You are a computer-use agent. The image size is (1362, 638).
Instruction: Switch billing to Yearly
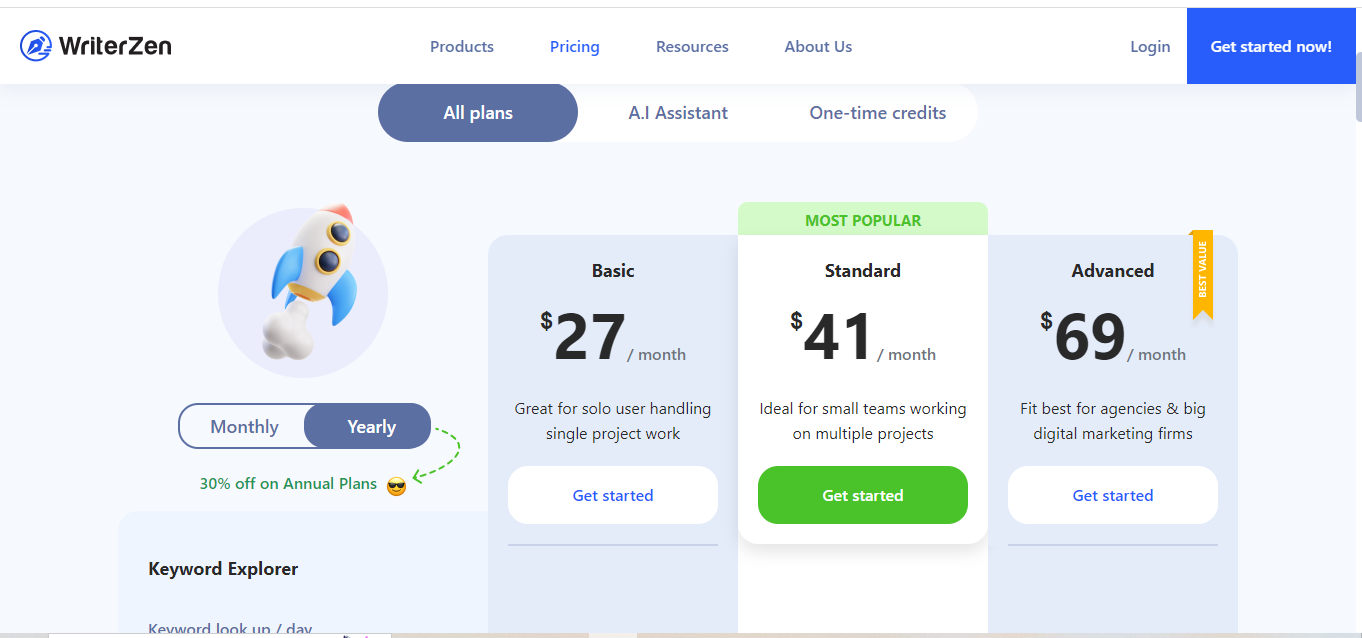371,426
